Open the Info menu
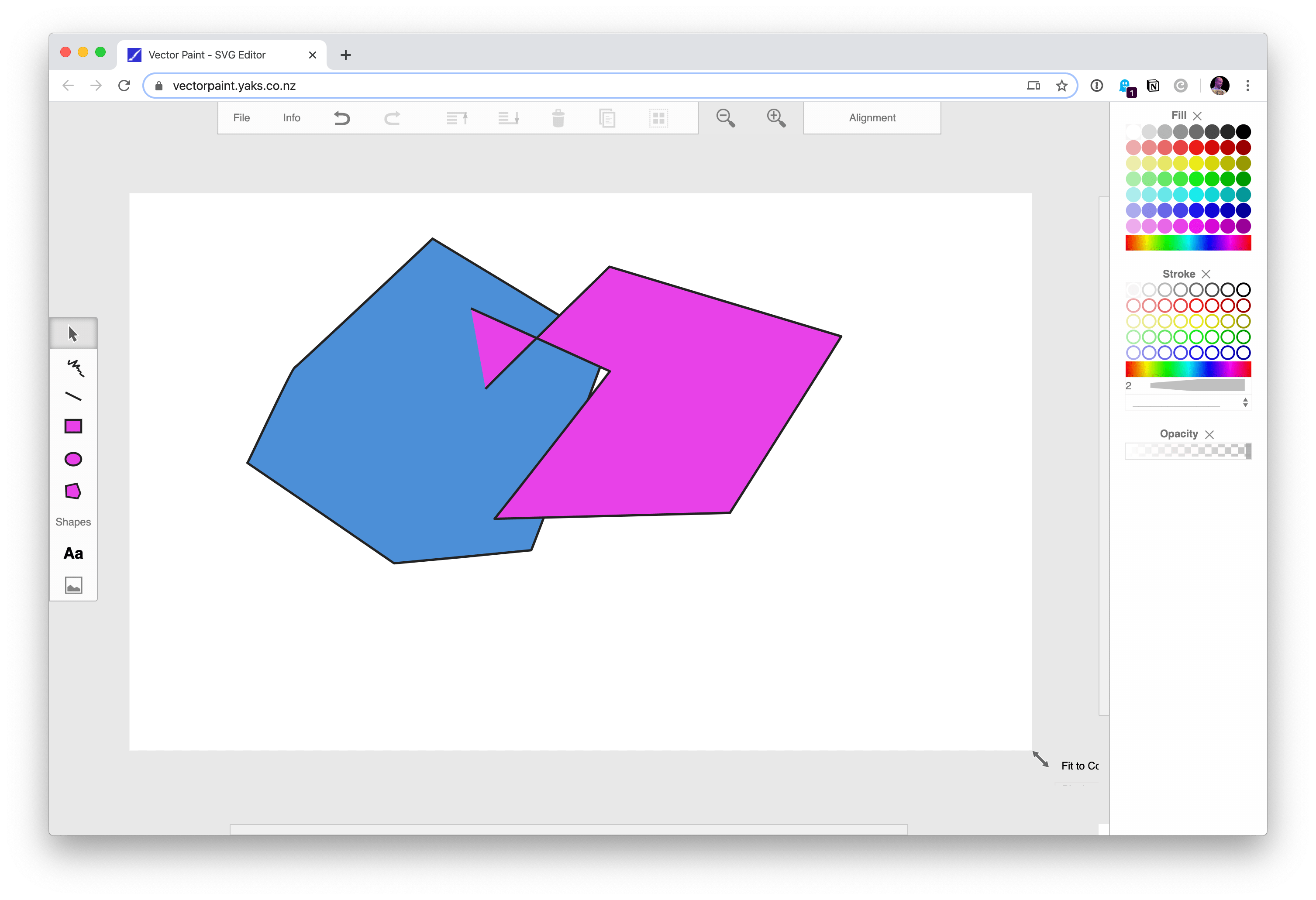The height and width of the screenshot is (900, 1316). click(292, 118)
